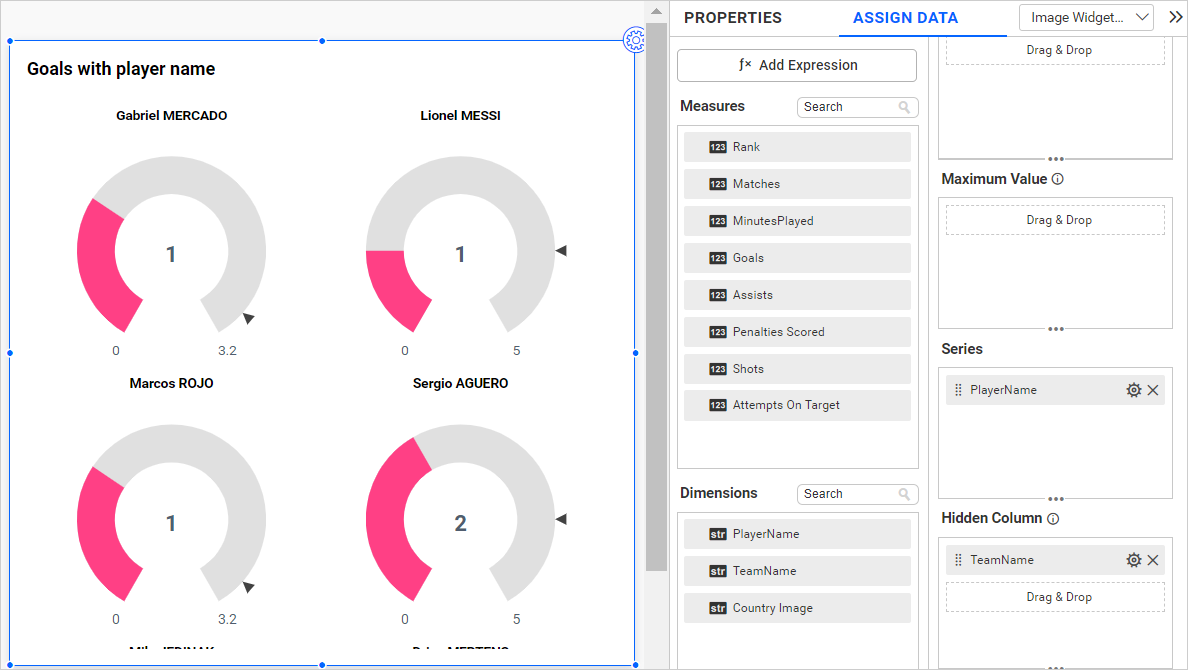Select the Goals measure field
This screenshot has width=1188, height=670.
point(797,258)
